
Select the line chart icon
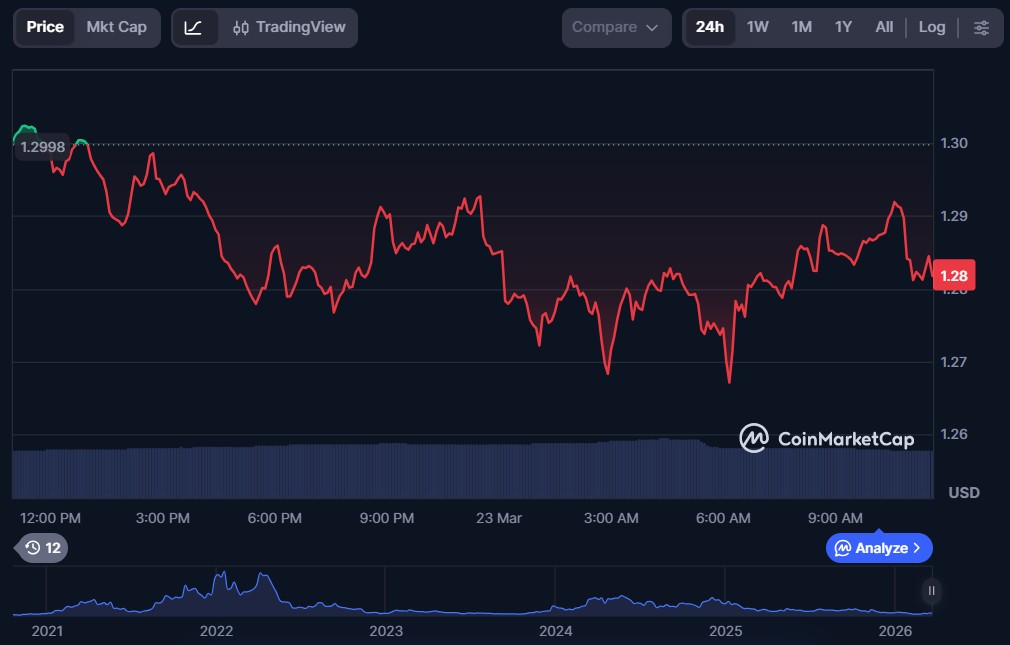point(194,27)
